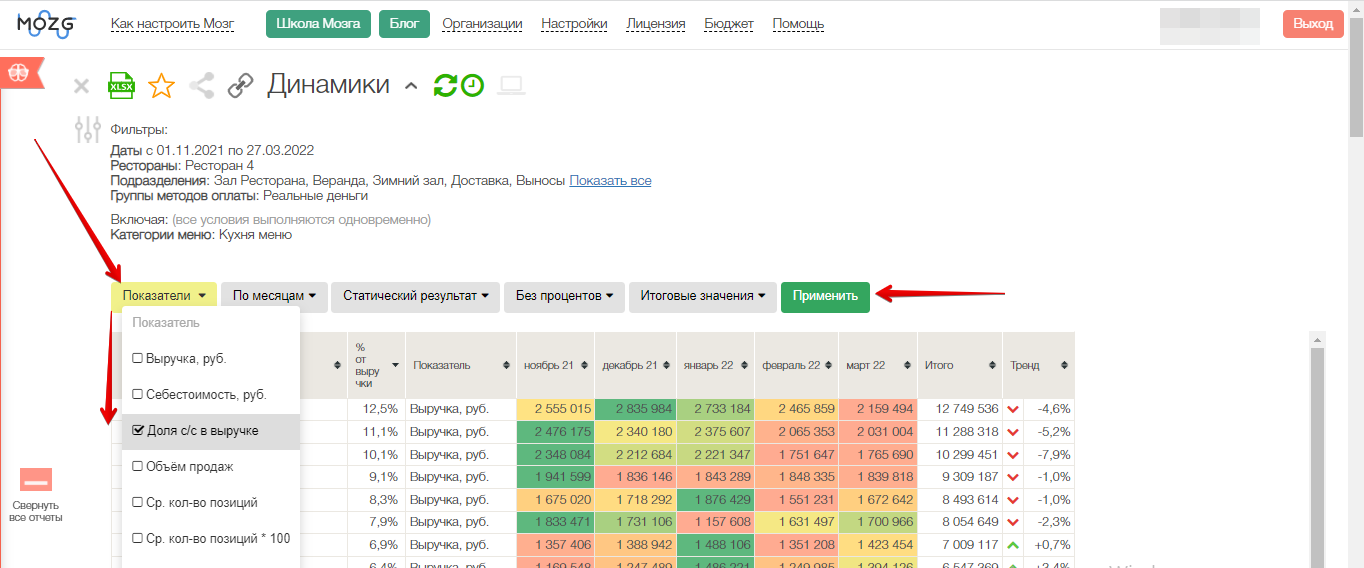Copy report link using chain icon
Screen dimensions: 1364x568
(240, 86)
